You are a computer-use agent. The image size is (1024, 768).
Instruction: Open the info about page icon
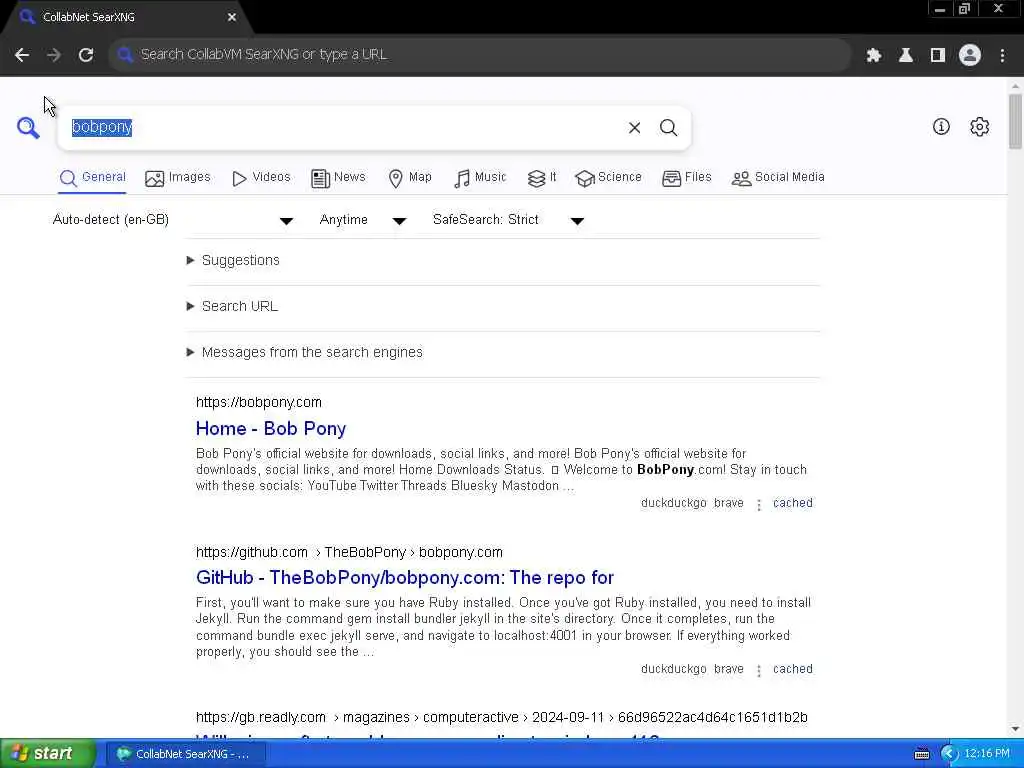click(941, 127)
